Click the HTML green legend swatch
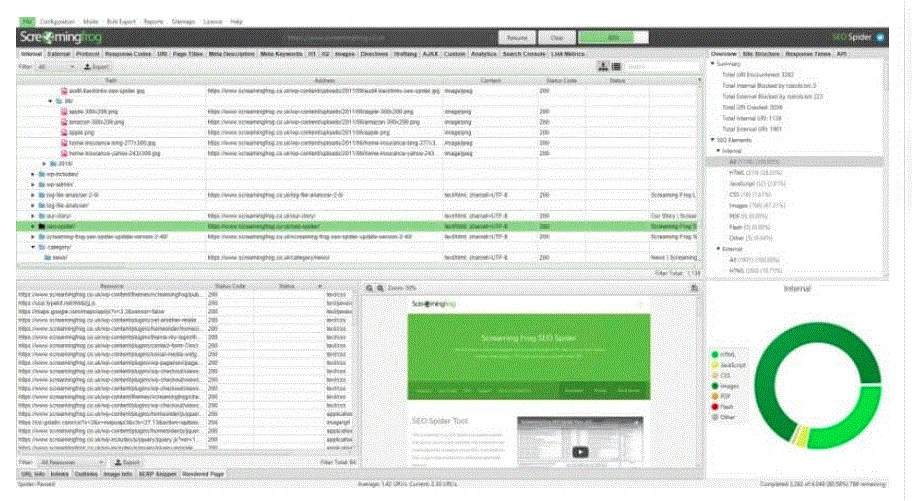 click(x=715, y=354)
